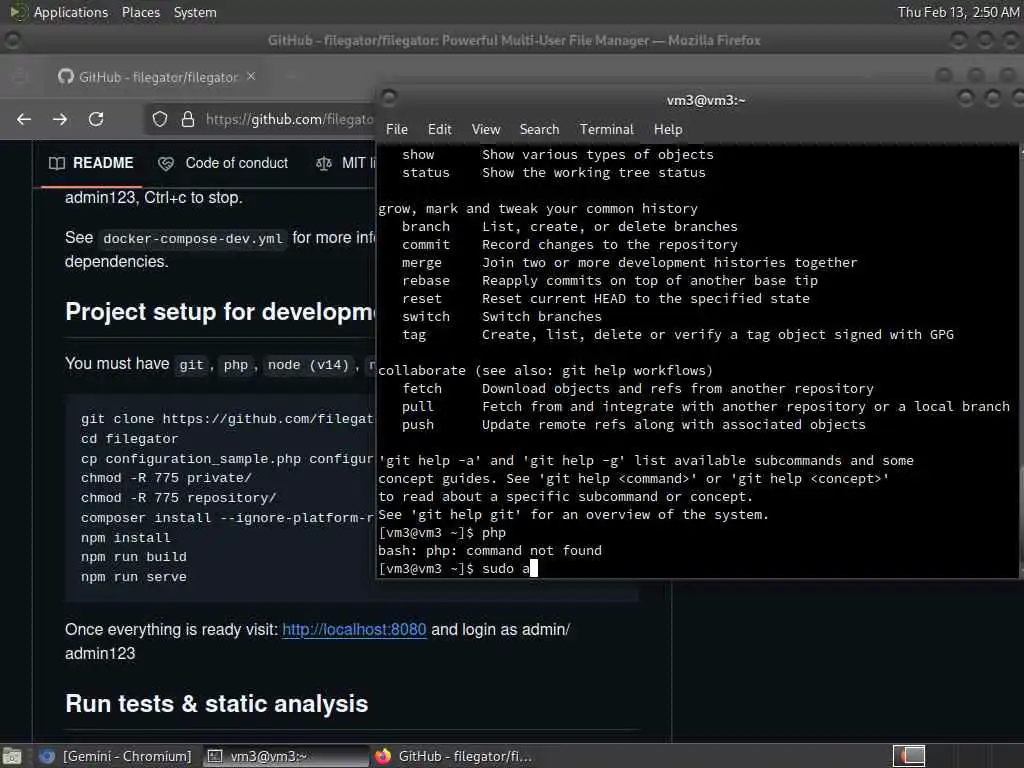Open the Code of conduct tab

[x=223, y=163]
